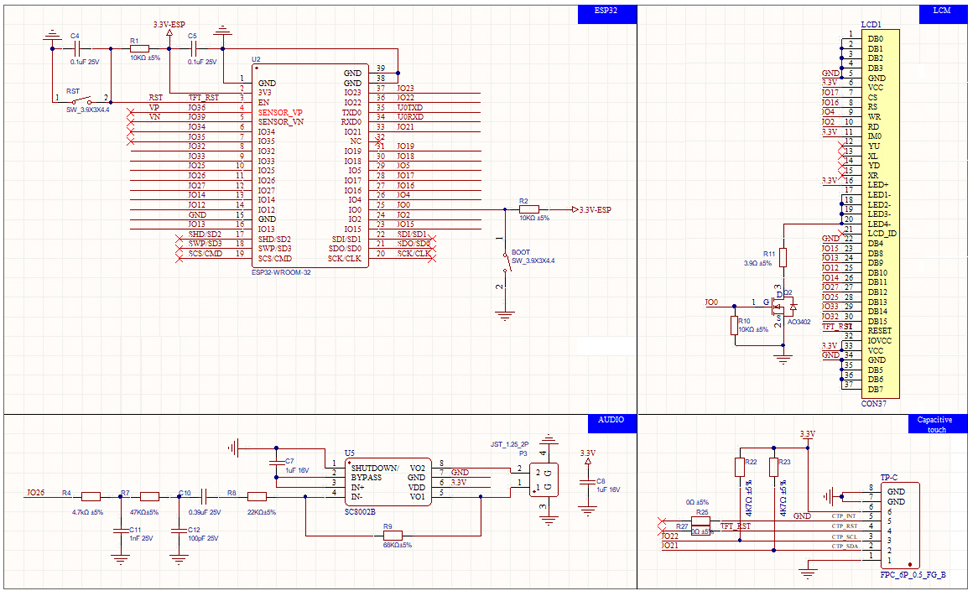Viewport: 970px width, 600px height.
Task: Select resistor R11 above the MOSFET
Action: click(x=783, y=257)
